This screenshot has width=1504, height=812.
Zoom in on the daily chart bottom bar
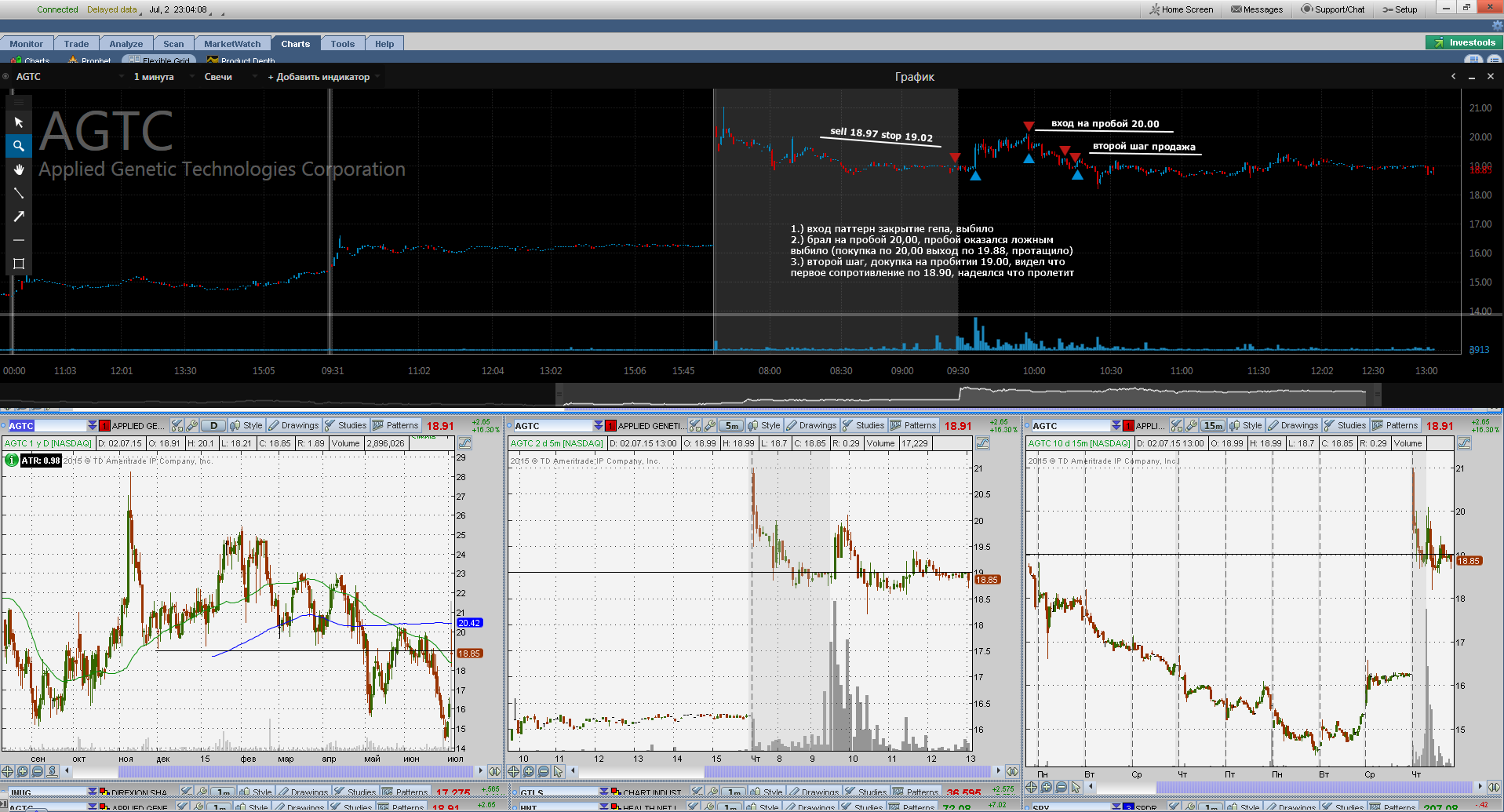pyautogui.click(x=22, y=771)
